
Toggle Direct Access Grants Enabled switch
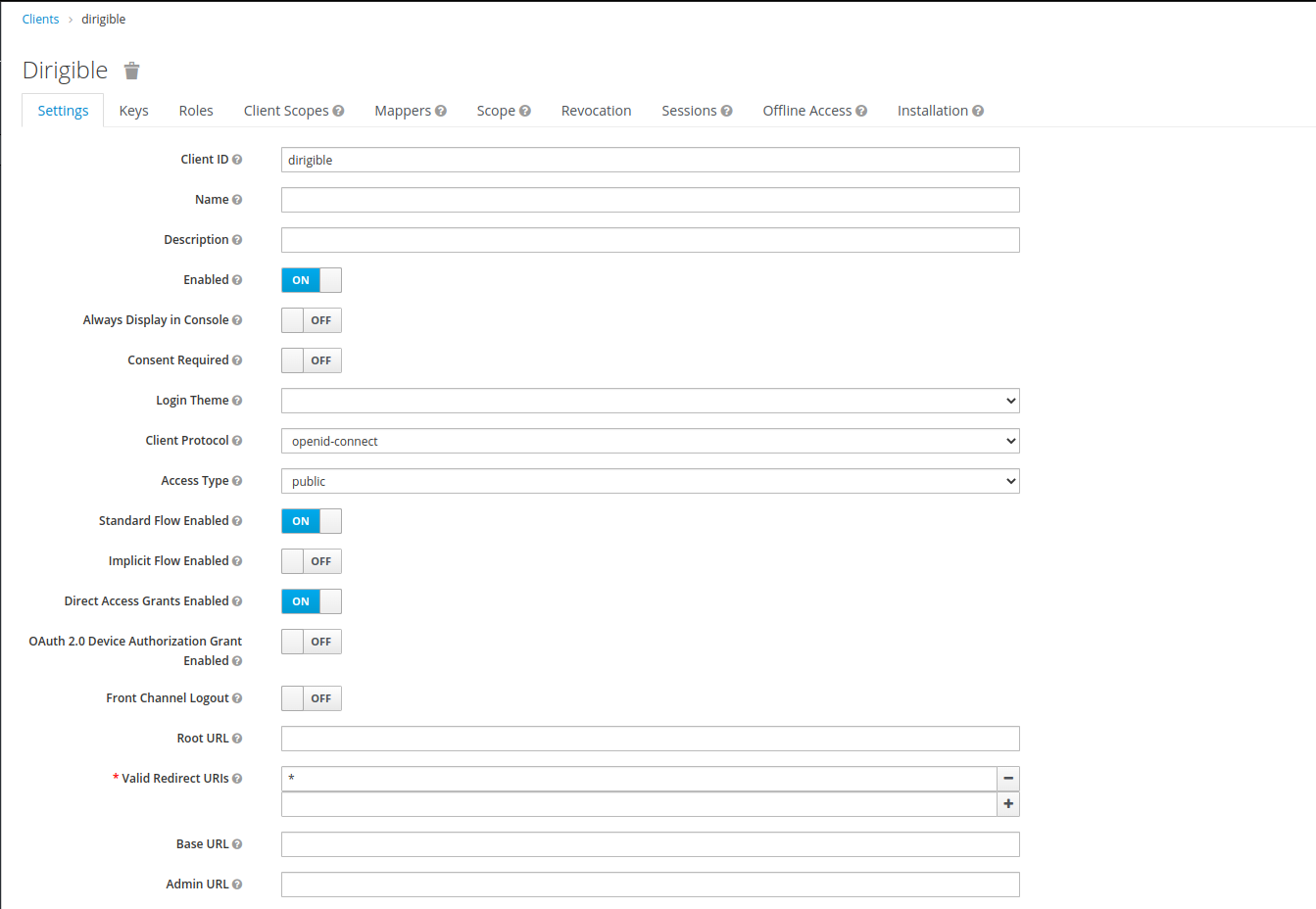pos(312,601)
